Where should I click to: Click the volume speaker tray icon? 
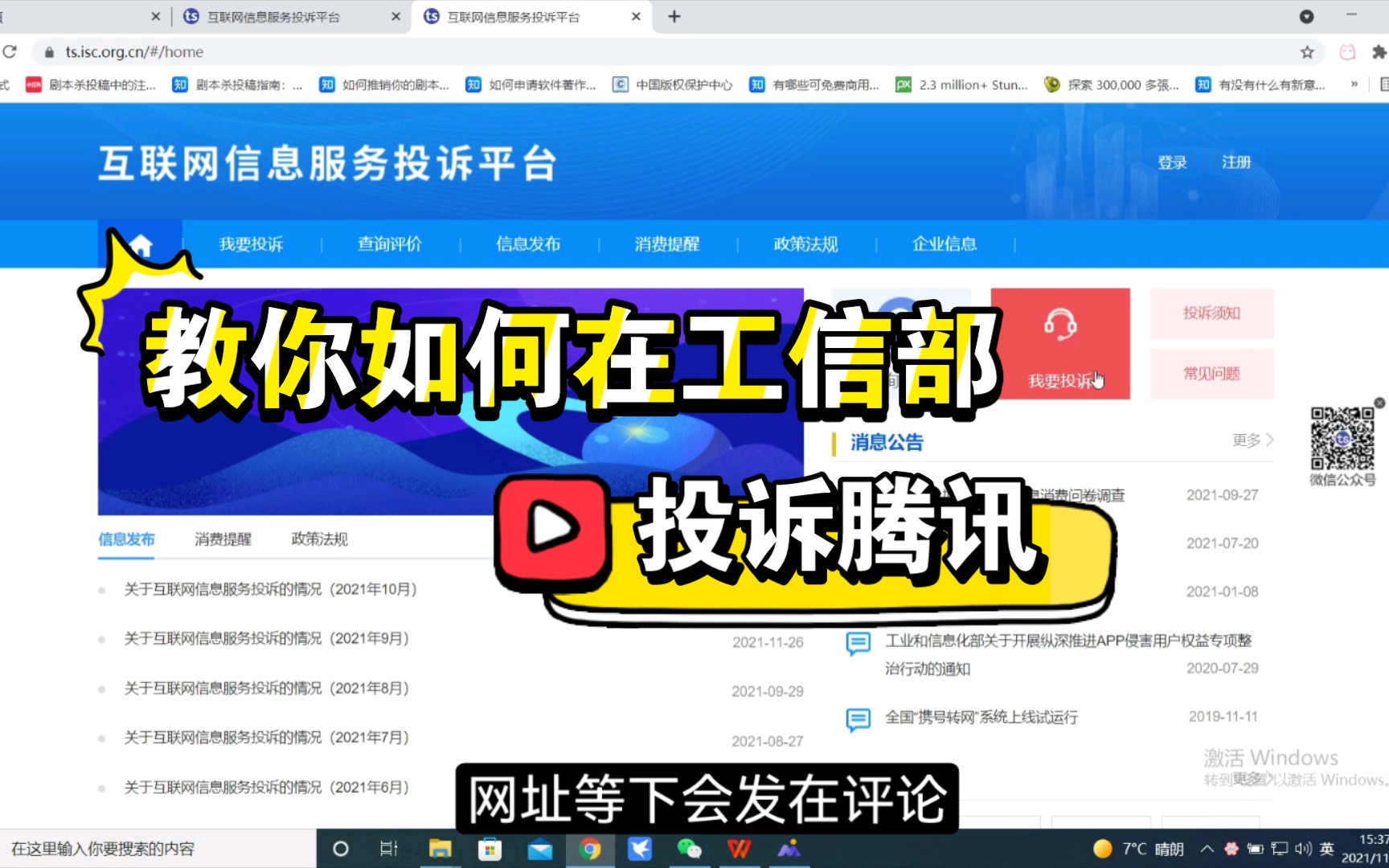(x=1303, y=849)
